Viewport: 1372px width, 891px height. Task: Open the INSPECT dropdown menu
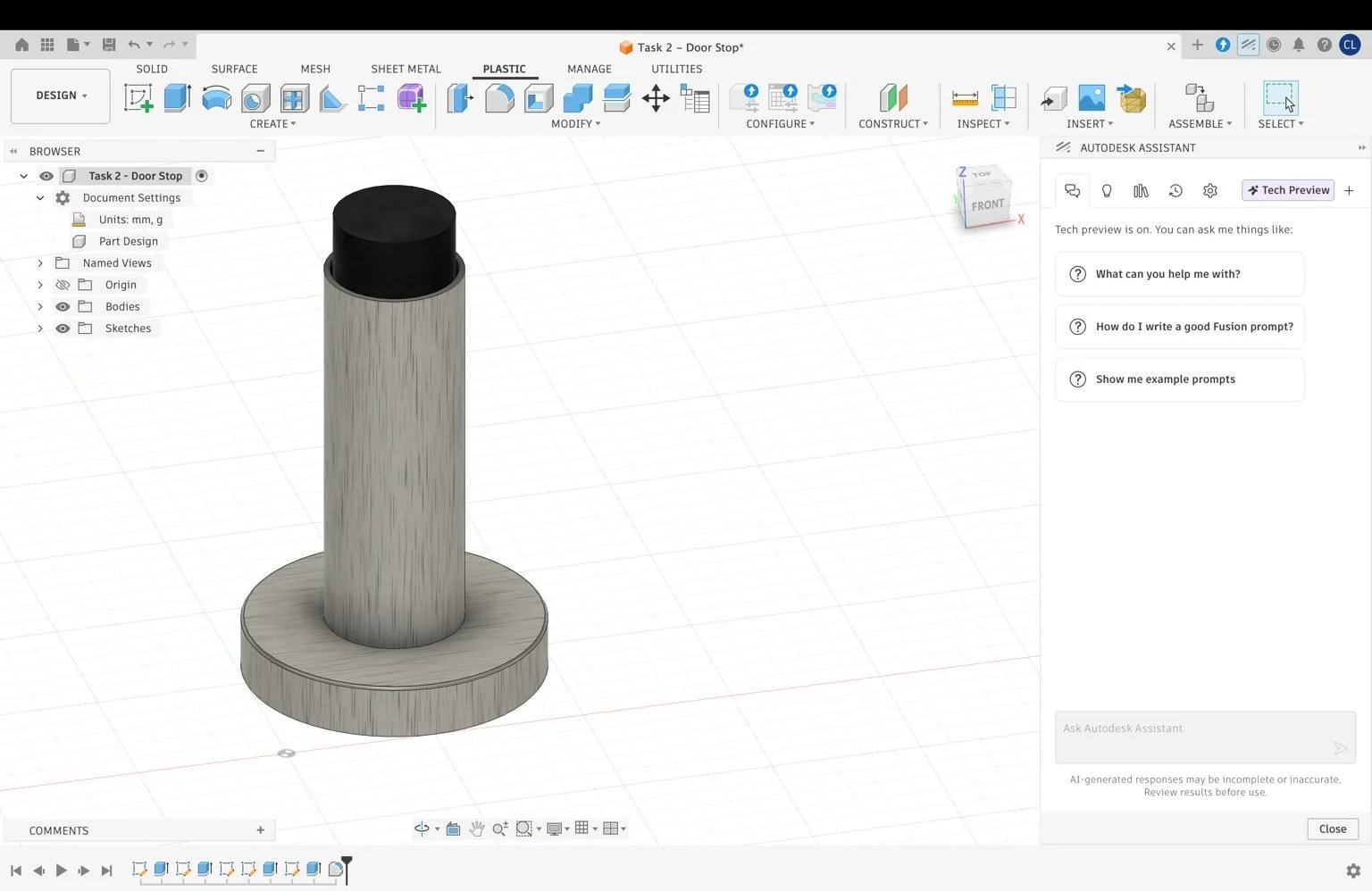983,124
